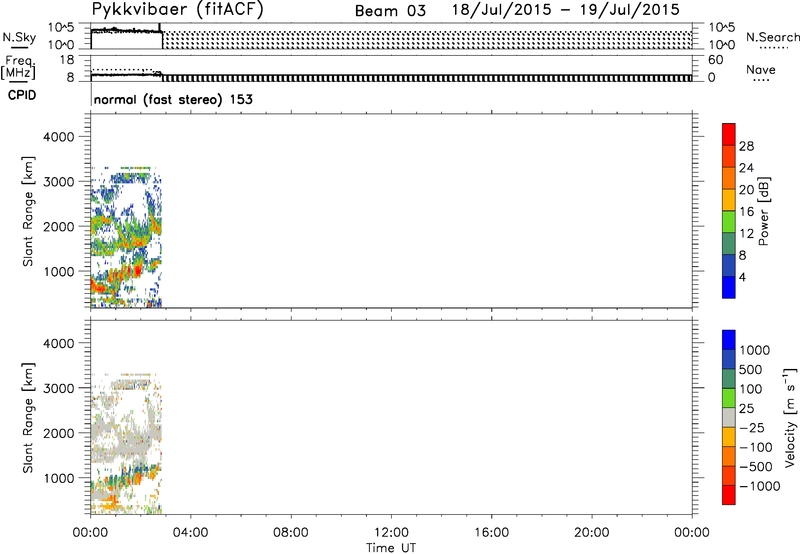800x554 pixels.
Task: Click the blue 4 dB power color band
Action: coord(729,287)
